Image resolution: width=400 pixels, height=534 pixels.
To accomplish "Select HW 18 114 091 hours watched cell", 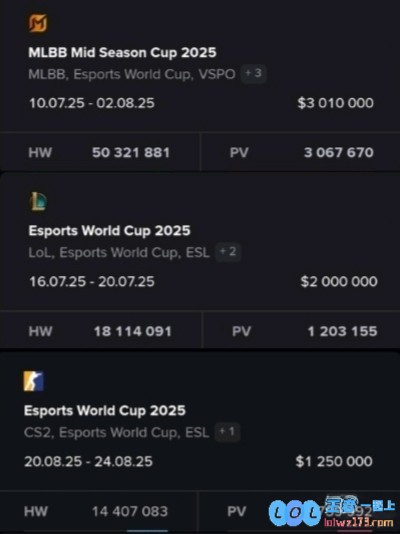I will [x=101, y=331].
